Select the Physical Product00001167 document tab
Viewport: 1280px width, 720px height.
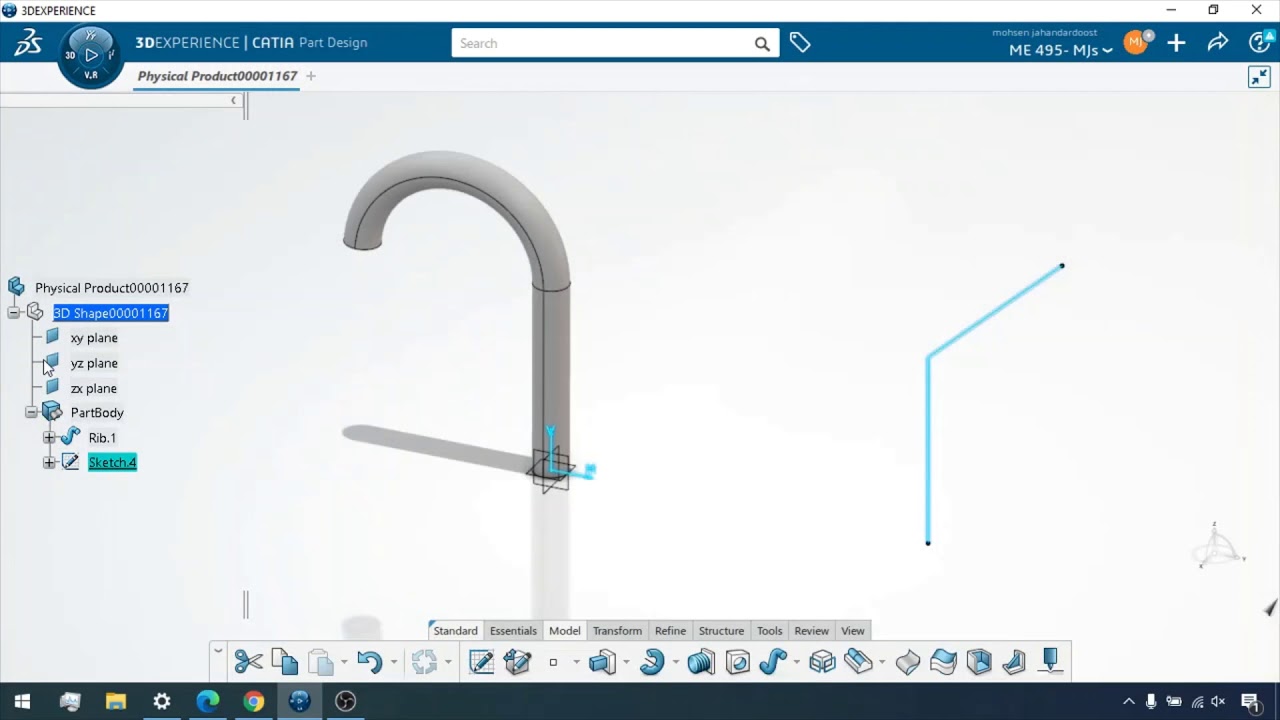point(217,76)
